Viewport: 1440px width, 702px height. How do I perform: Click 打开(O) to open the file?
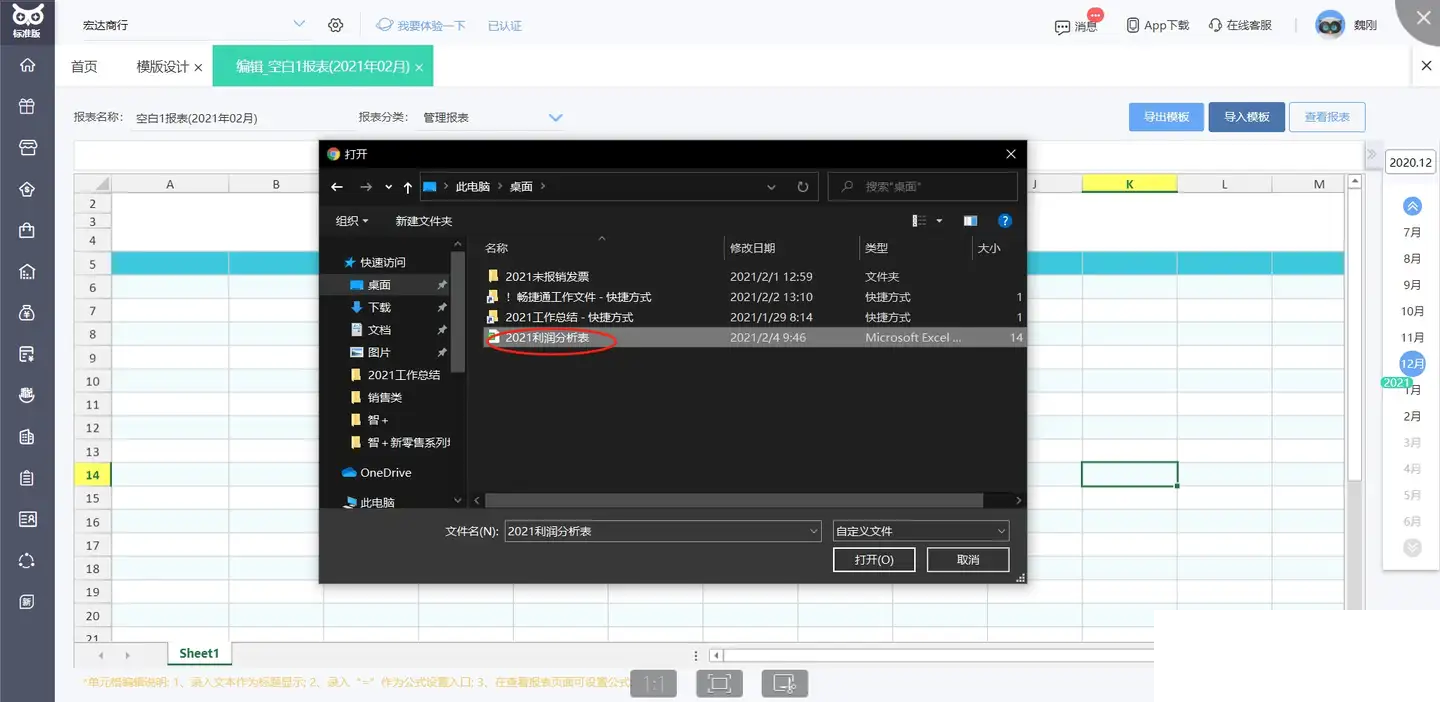click(x=874, y=560)
